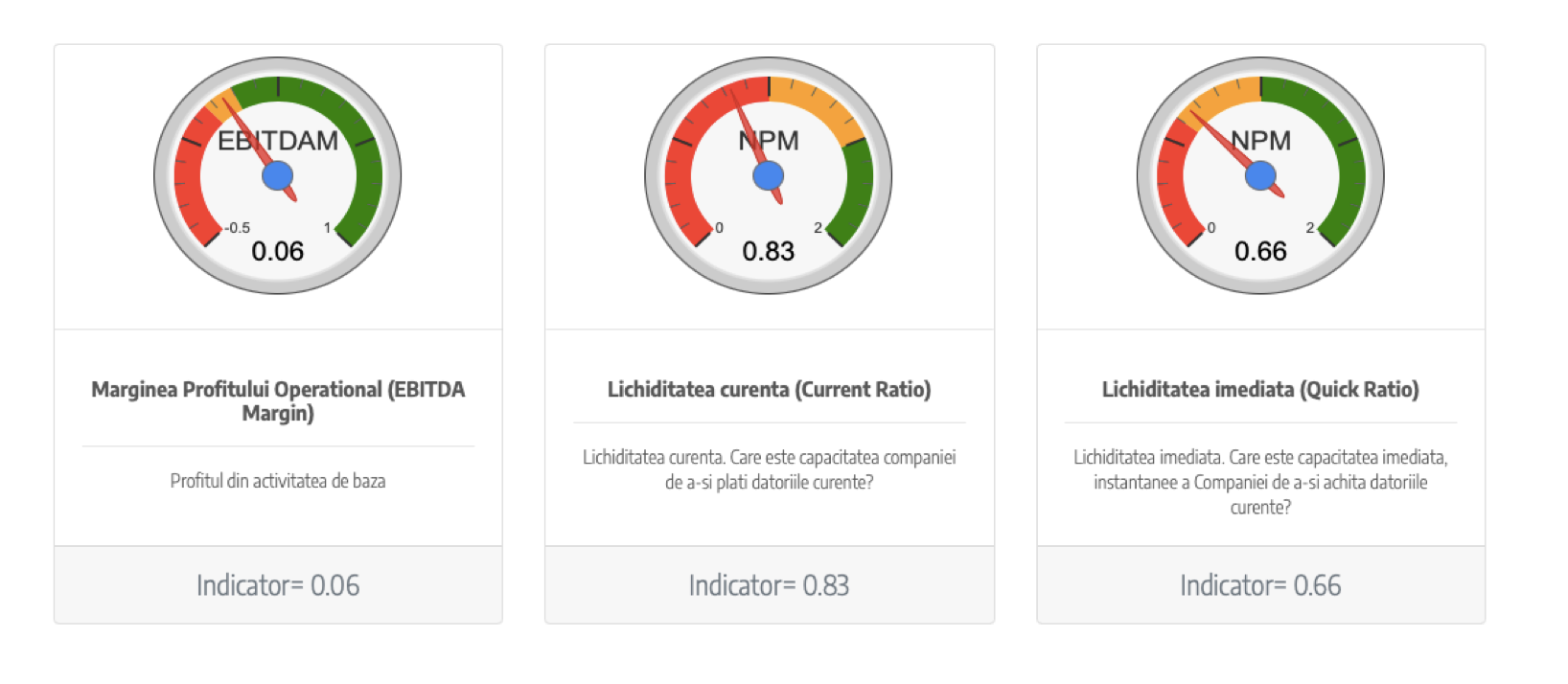Click the EBITDAM gauge blue center knob
Viewport: 1568px width, 684px height.
278,175
